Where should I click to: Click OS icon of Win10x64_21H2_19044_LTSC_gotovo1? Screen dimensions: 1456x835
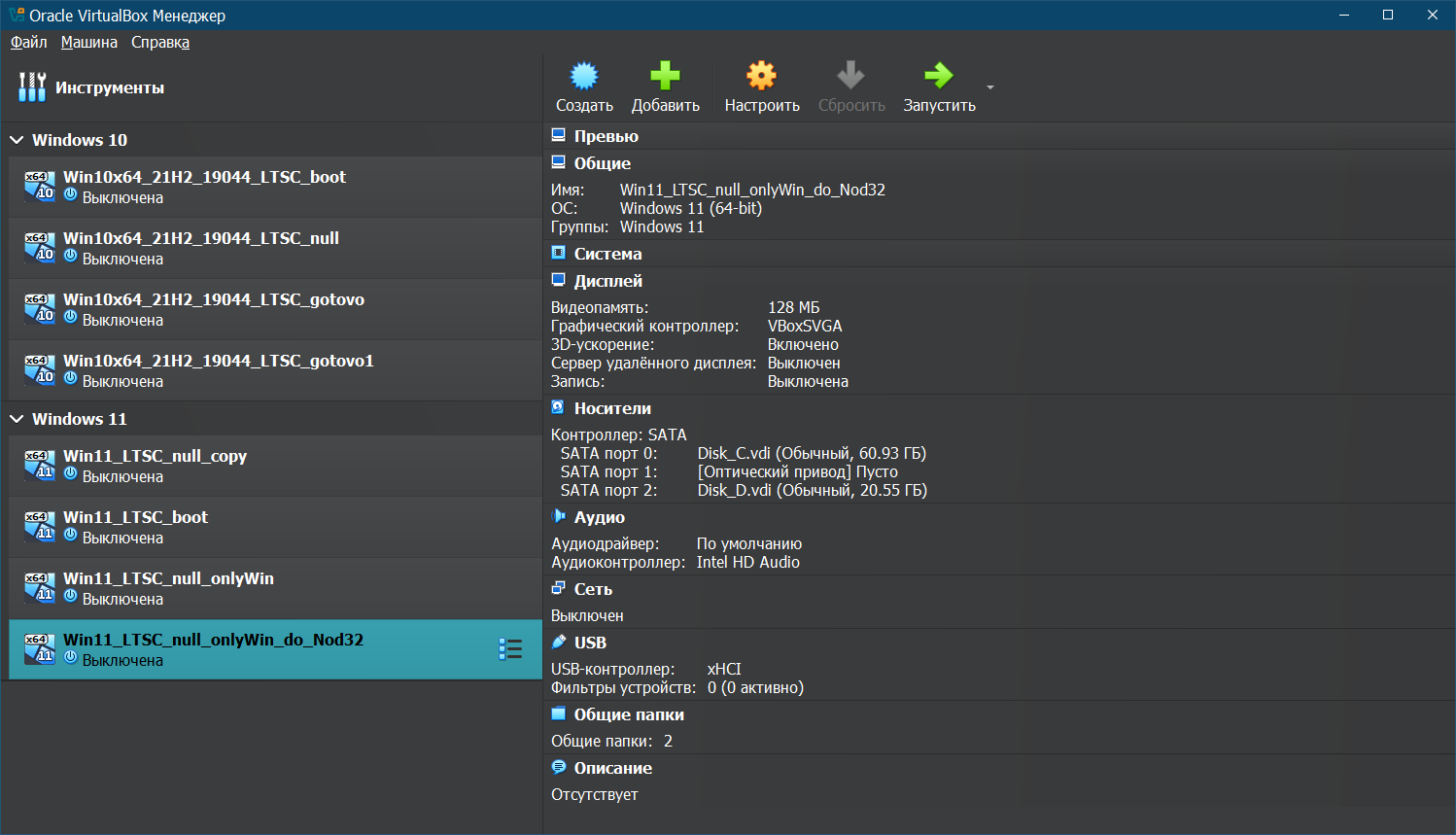point(40,370)
